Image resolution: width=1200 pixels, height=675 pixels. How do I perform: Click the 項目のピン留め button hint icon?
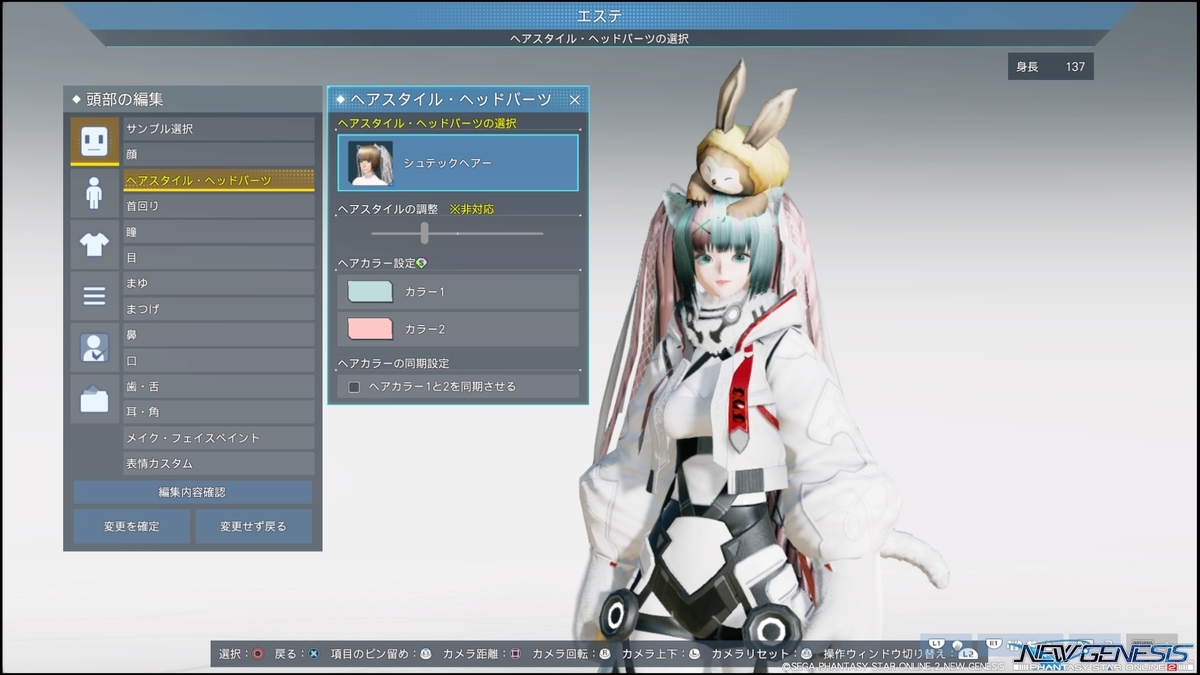click(x=425, y=654)
